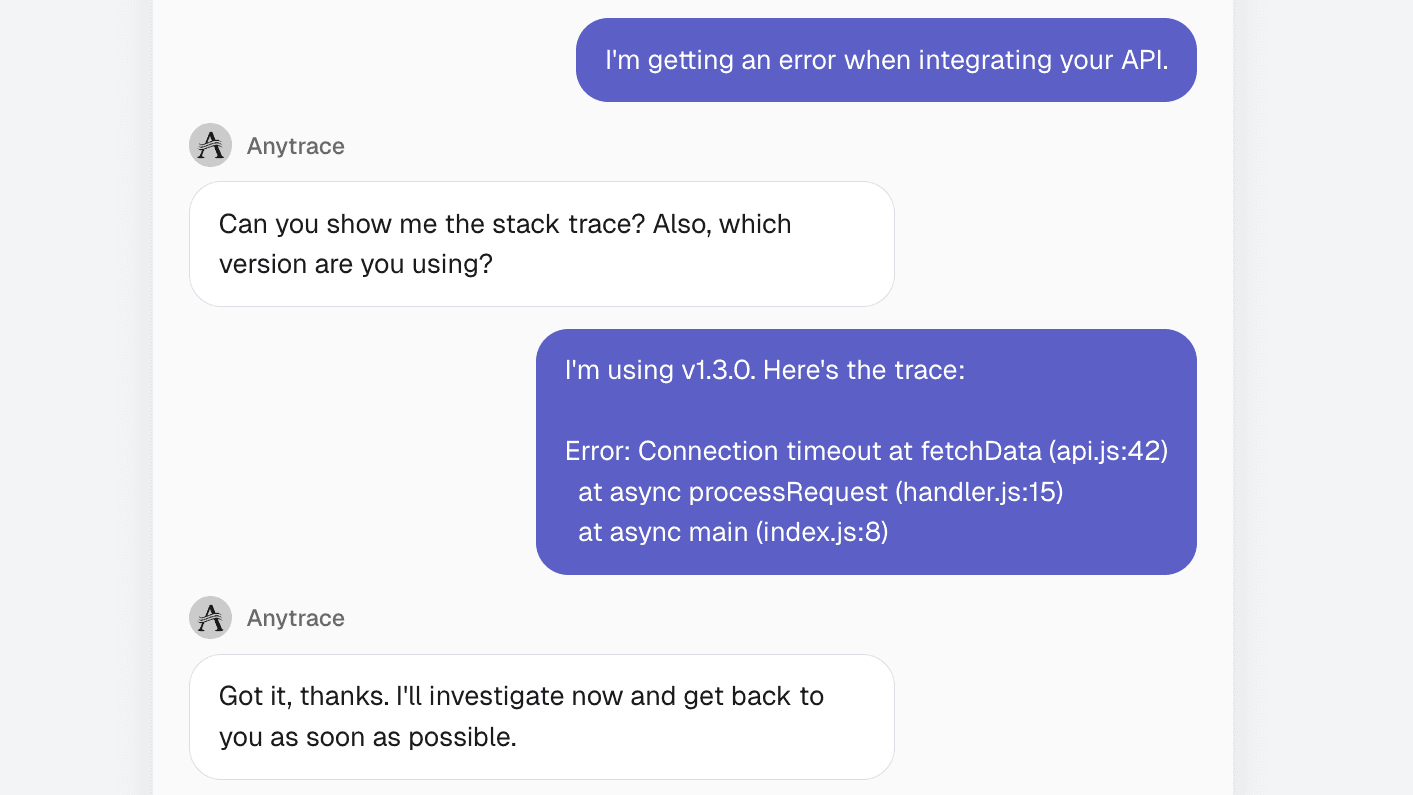Click the Anytrace avatar above stack trace question
This screenshot has height=795, width=1413.
pyautogui.click(x=210, y=145)
